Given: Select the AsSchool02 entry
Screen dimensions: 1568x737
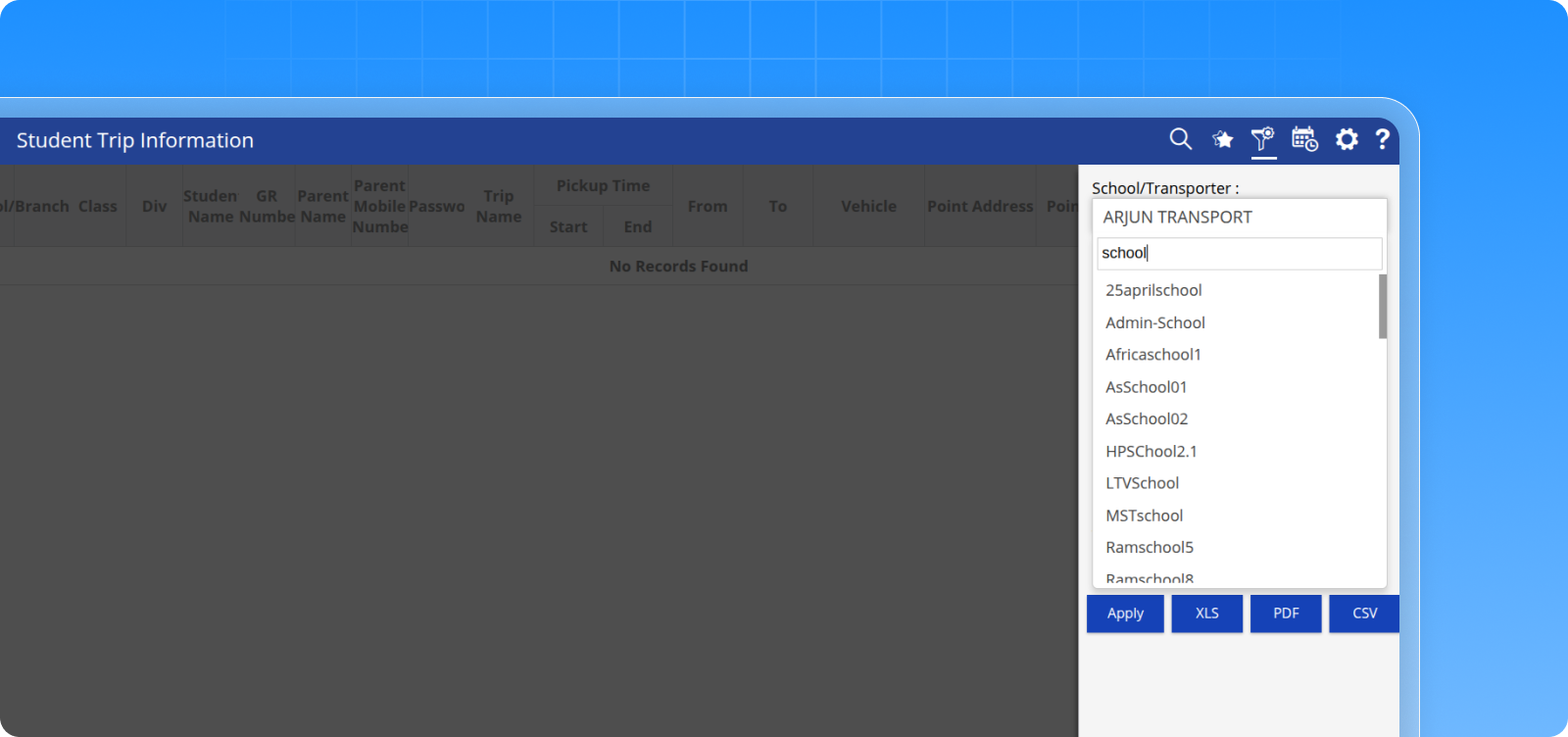Looking at the screenshot, I should [1147, 419].
